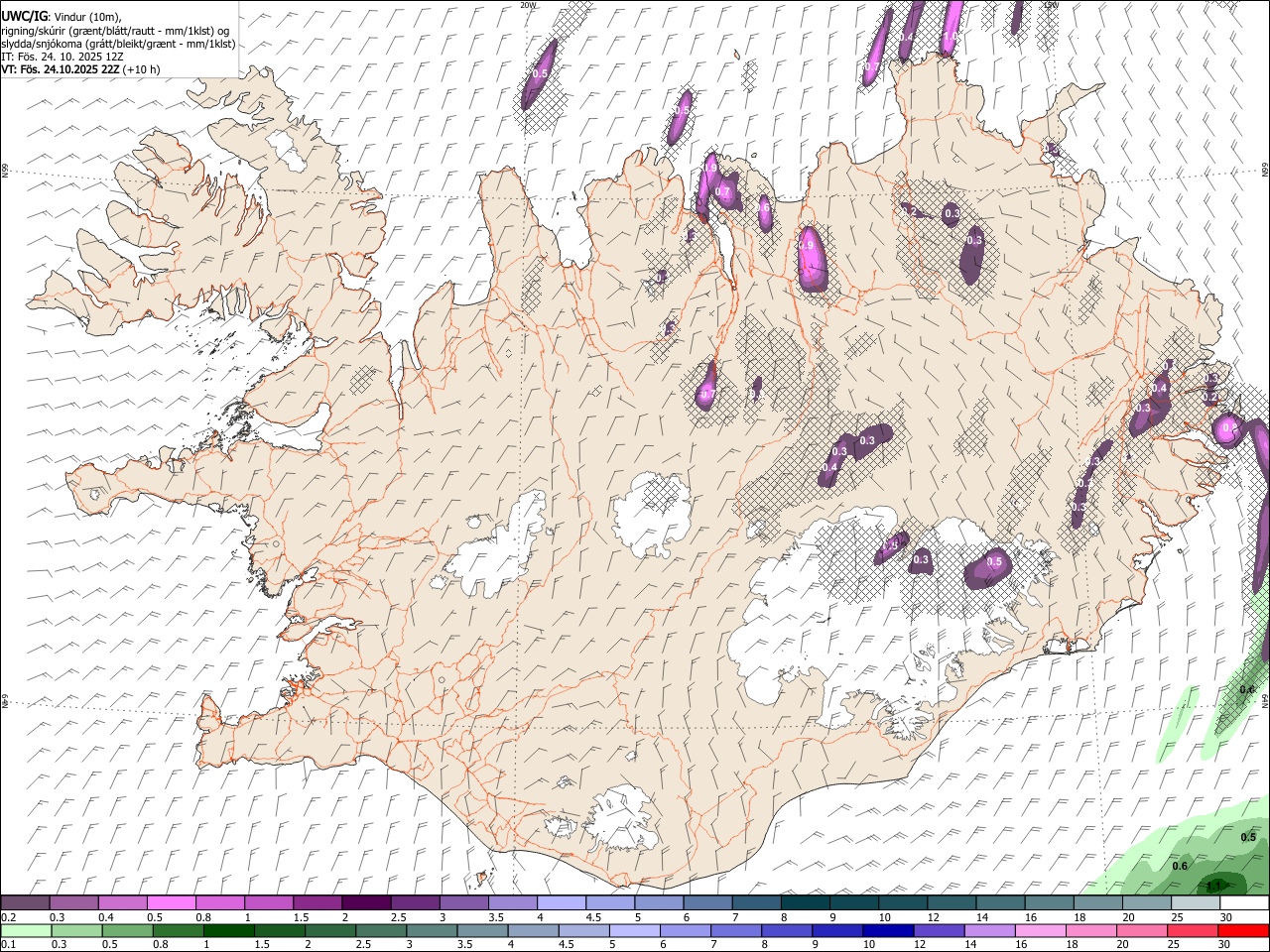Click the 1.0 snowfall value near top edge
The width and height of the screenshot is (1270, 952).
pos(950,37)
